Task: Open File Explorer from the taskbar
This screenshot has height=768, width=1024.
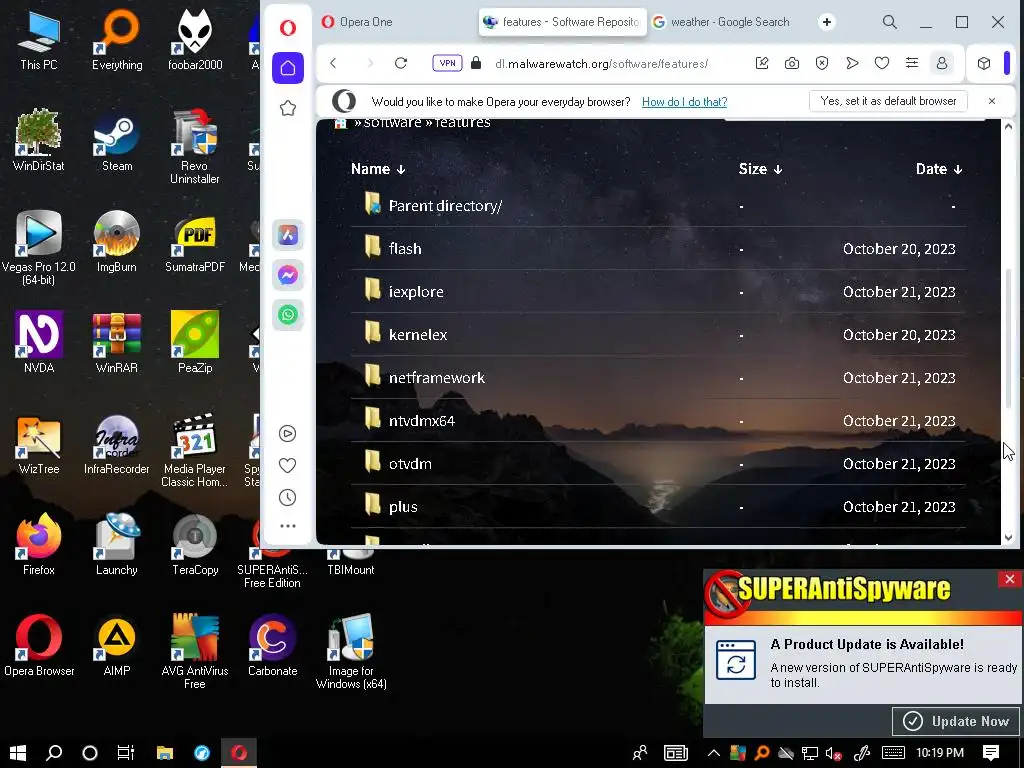Action: (165, 752)
